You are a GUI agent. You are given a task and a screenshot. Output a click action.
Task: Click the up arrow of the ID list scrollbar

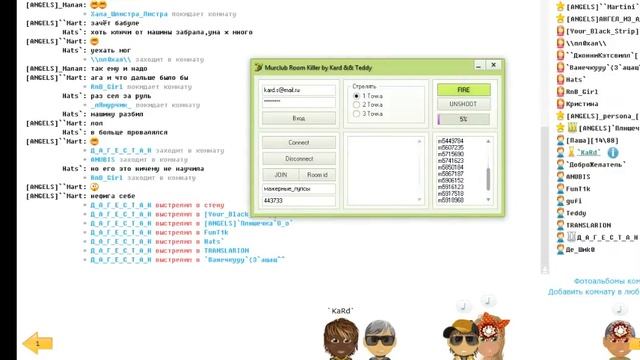[488, 141]
